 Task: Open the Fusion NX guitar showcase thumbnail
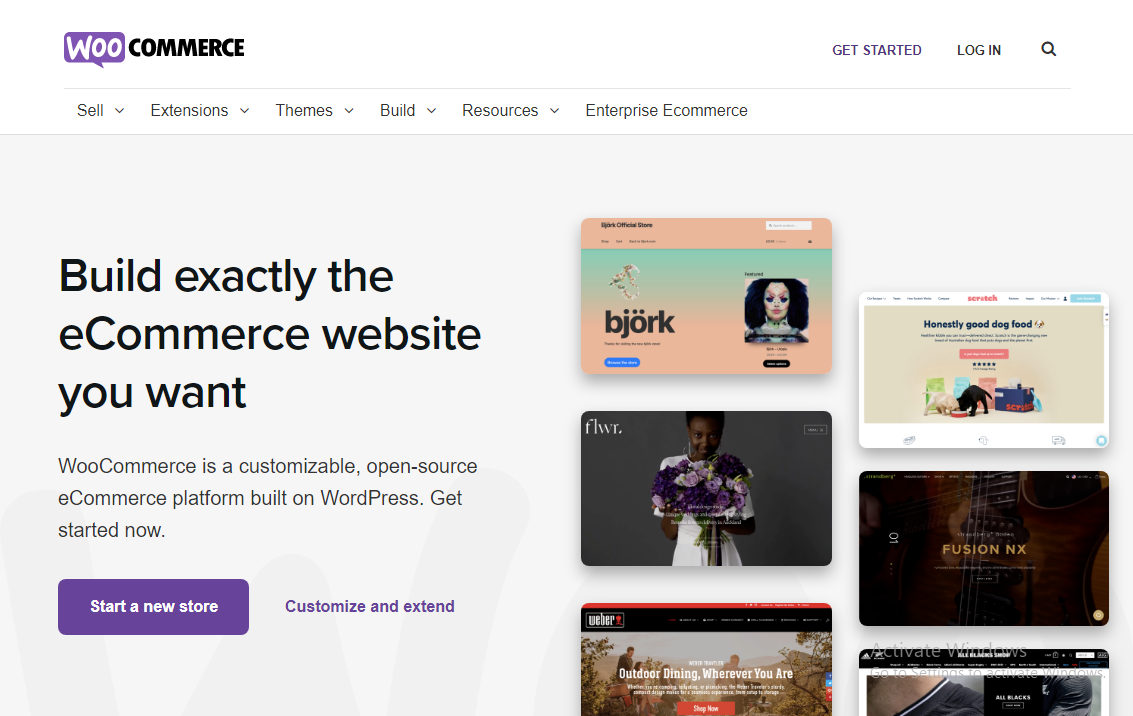pos(983,548)
